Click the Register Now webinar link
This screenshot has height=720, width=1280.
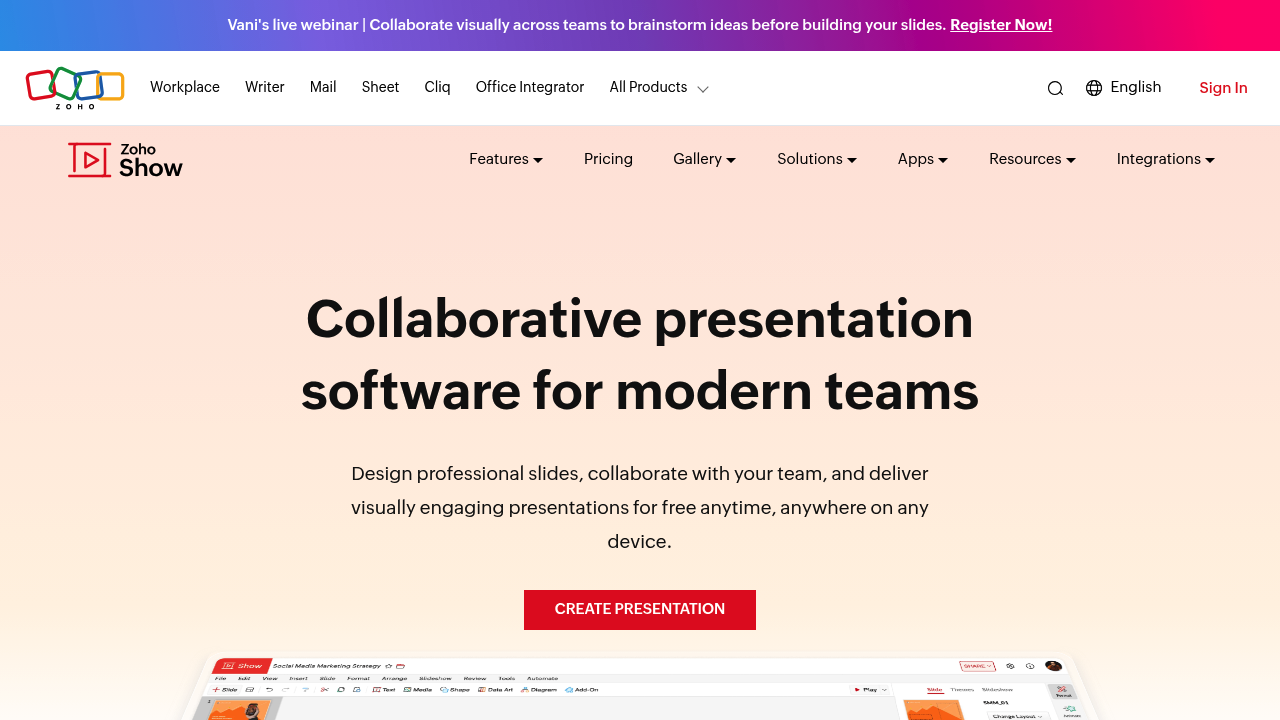coord(1000,25)
